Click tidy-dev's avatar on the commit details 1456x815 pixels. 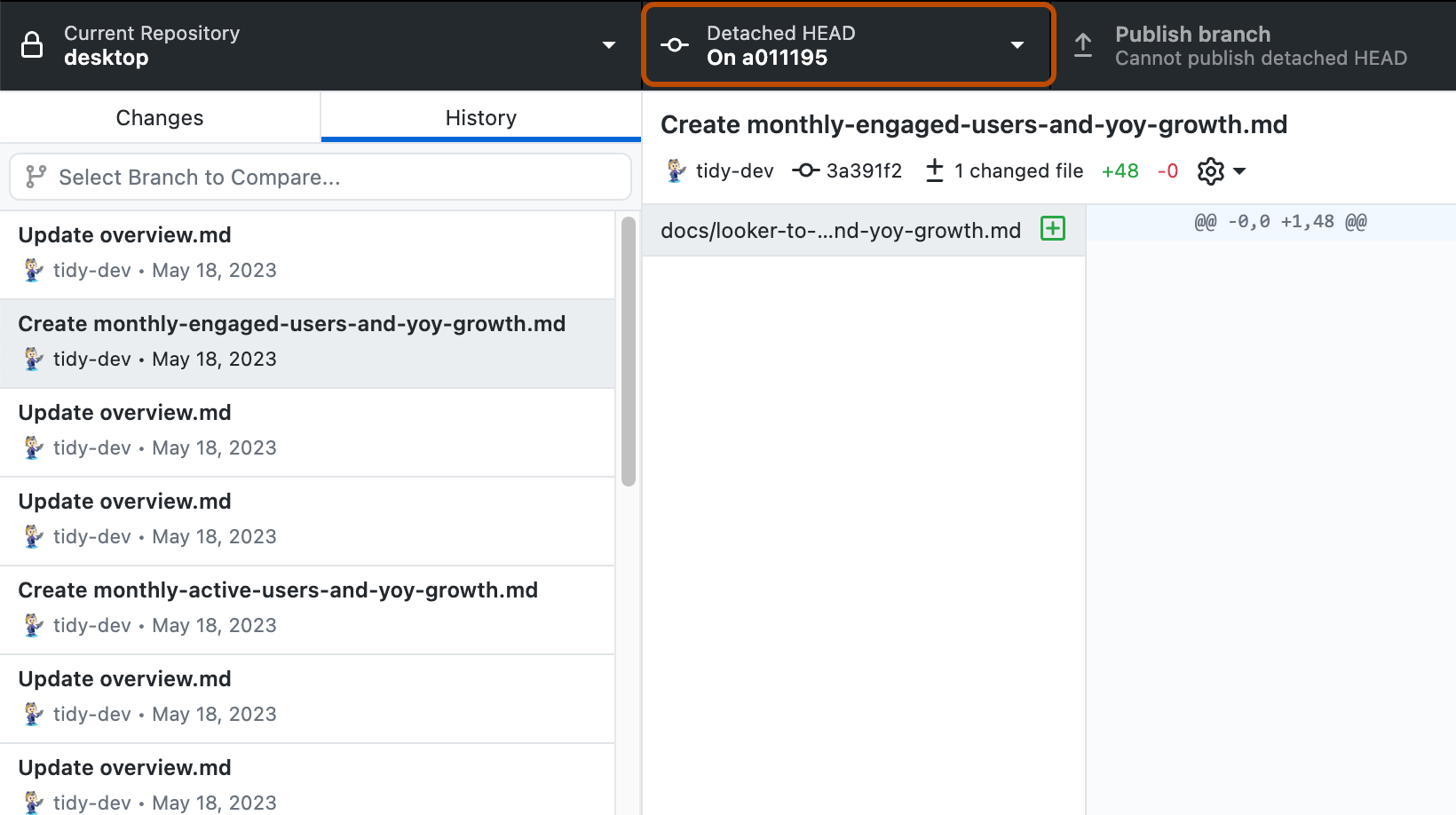coord(676,170)
